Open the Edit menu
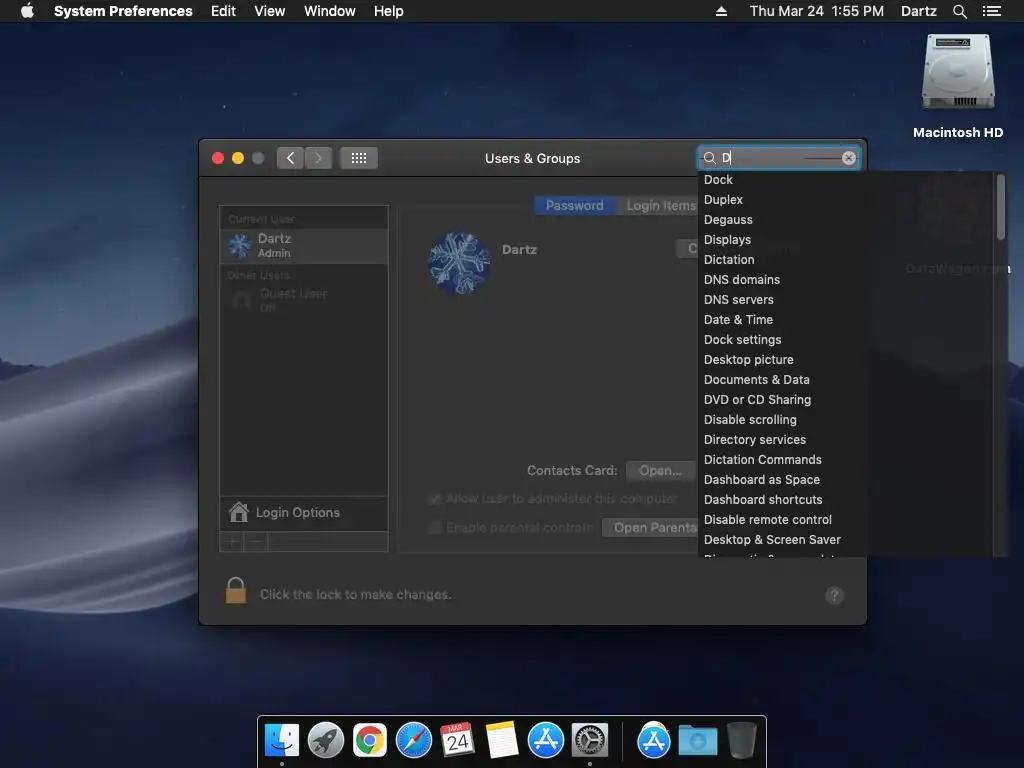The image size is (1024, 768). click(x=223, y=11)
